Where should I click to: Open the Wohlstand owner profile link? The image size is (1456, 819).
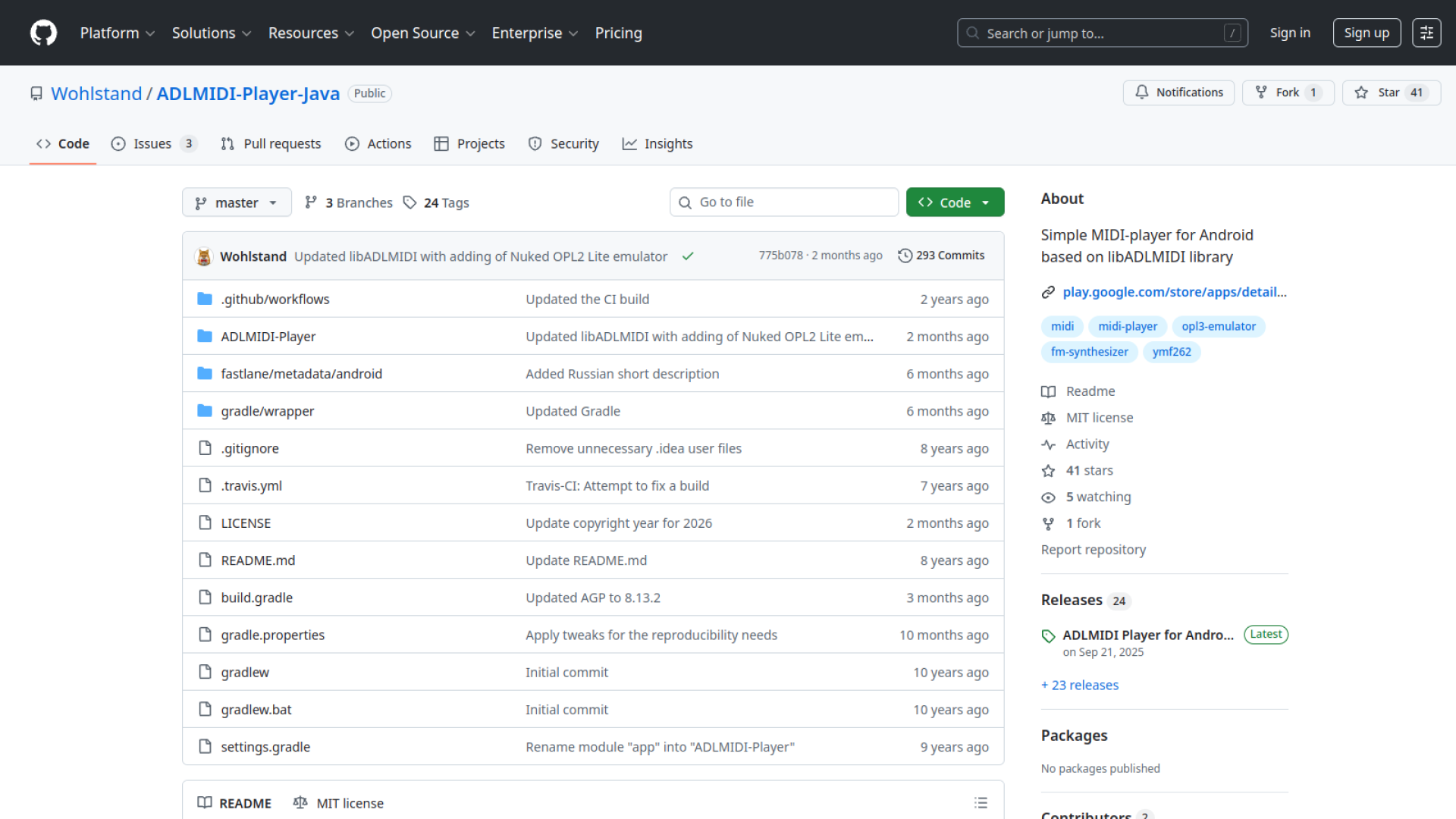point(96,93)
